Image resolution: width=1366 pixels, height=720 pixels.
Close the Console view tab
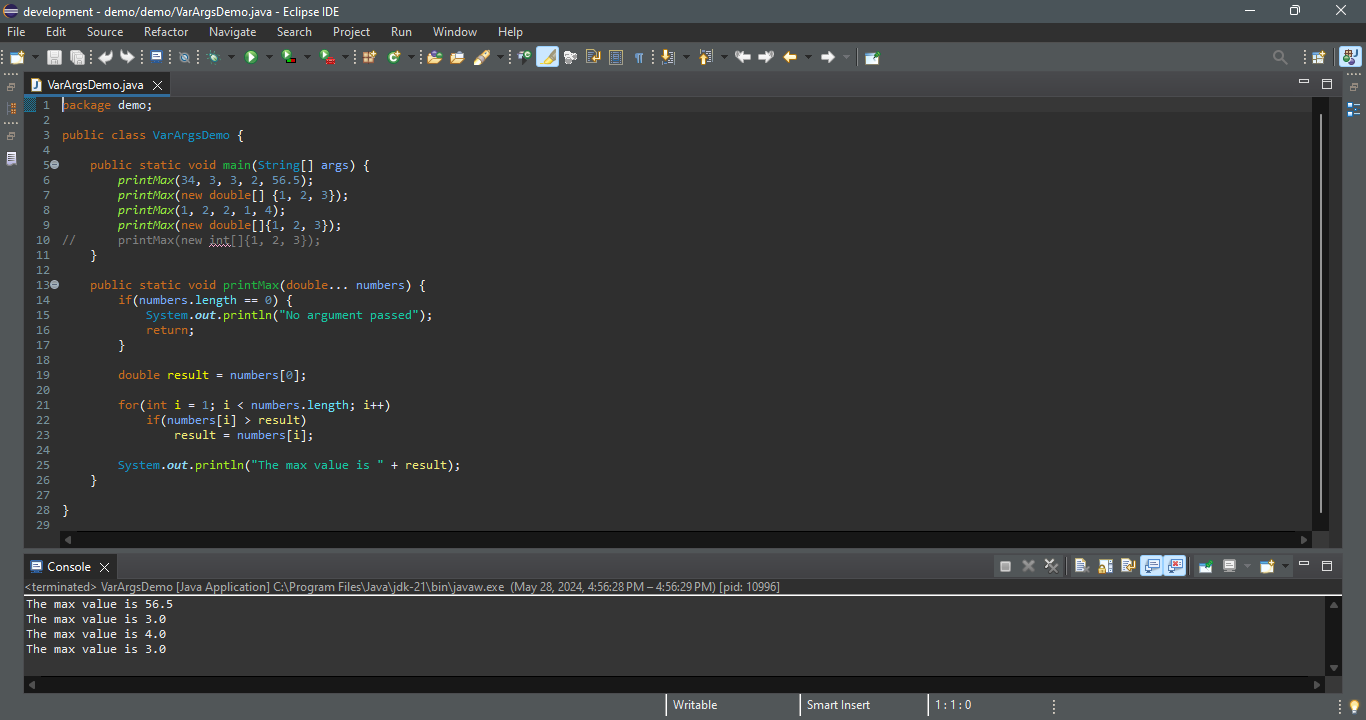point(105,567)
